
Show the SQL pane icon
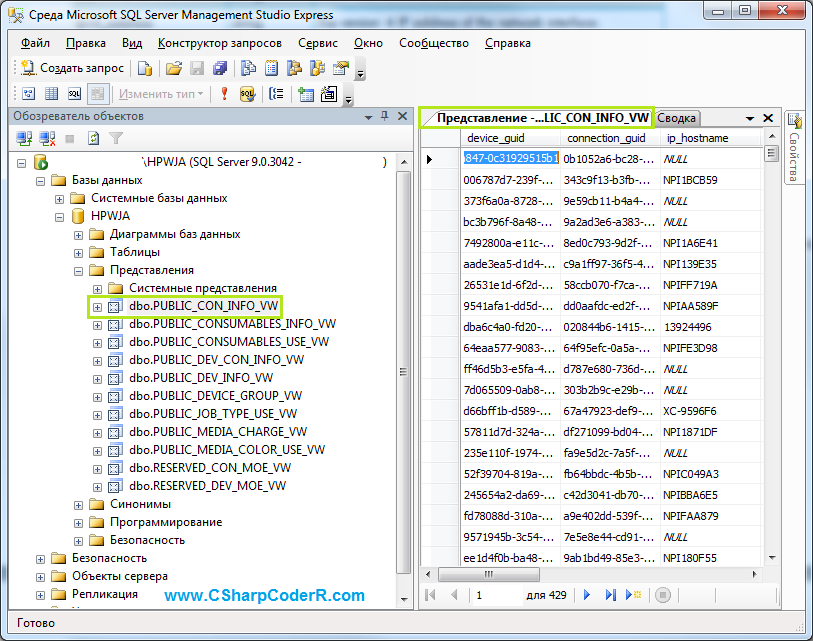[75, 94]
